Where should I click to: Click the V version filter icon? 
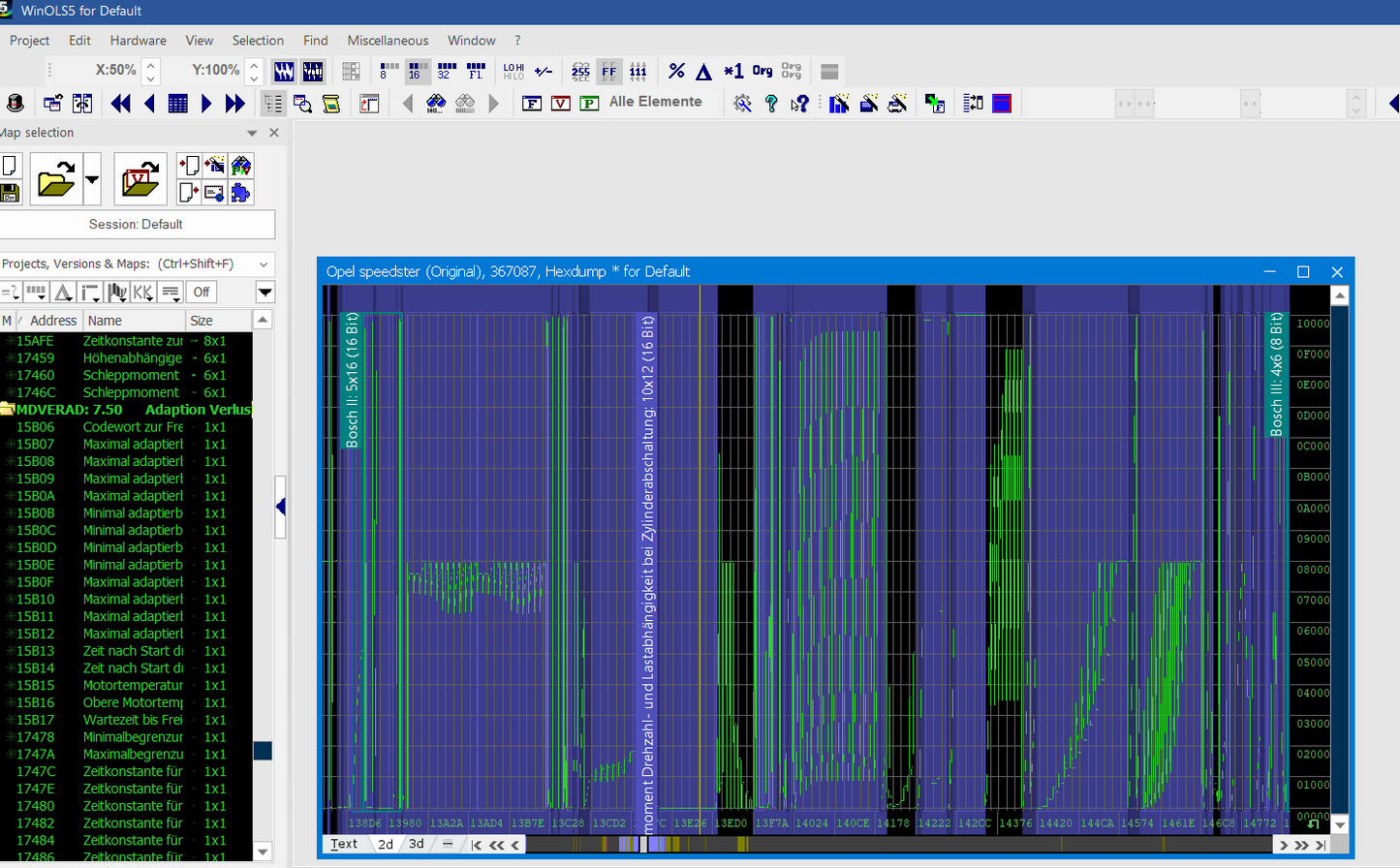coord(561,103)
